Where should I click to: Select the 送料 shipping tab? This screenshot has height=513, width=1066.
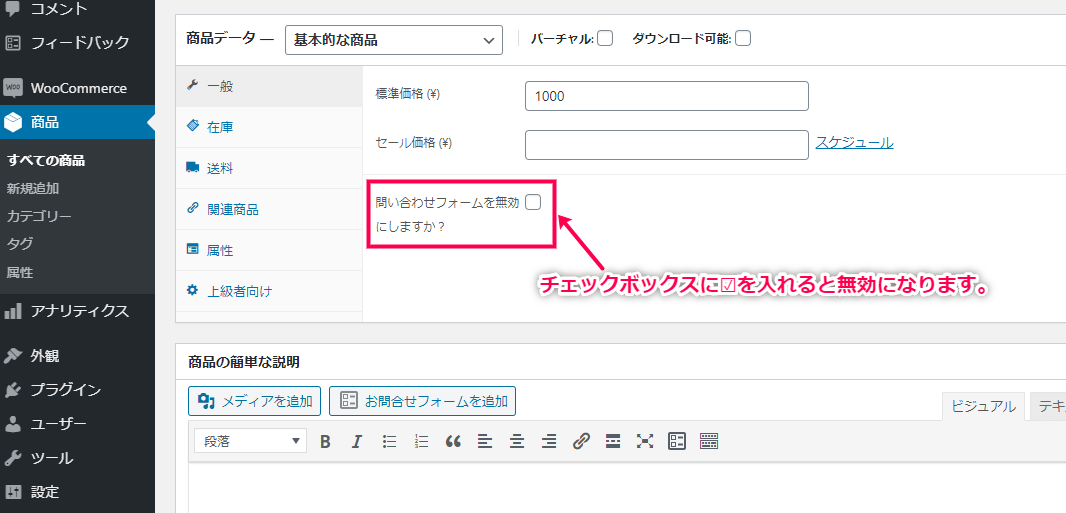(269, 169)
